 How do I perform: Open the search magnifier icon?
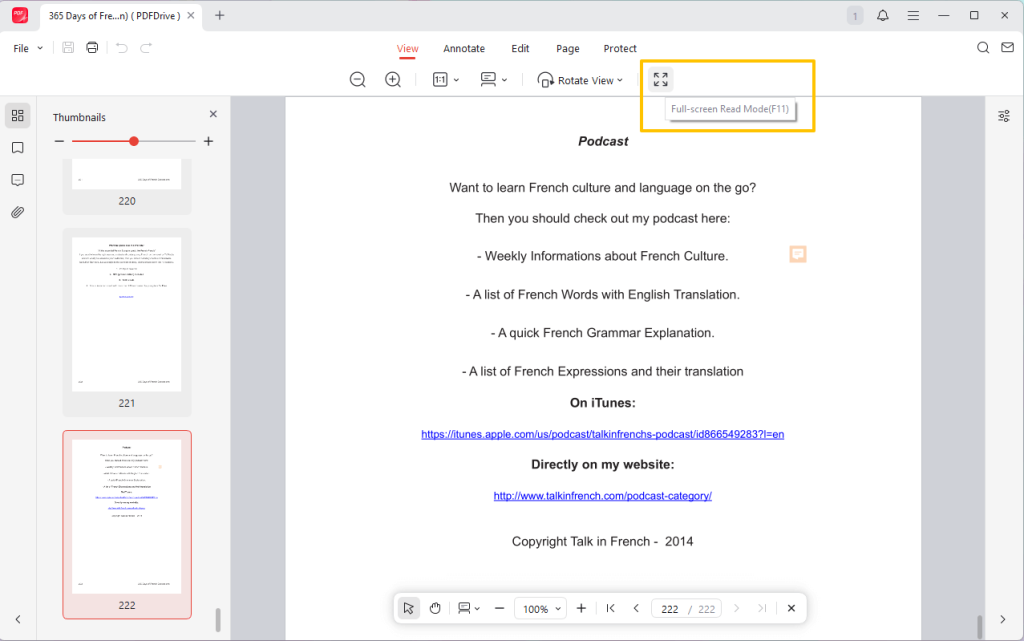pyautogui.click(x=983, y=48)
